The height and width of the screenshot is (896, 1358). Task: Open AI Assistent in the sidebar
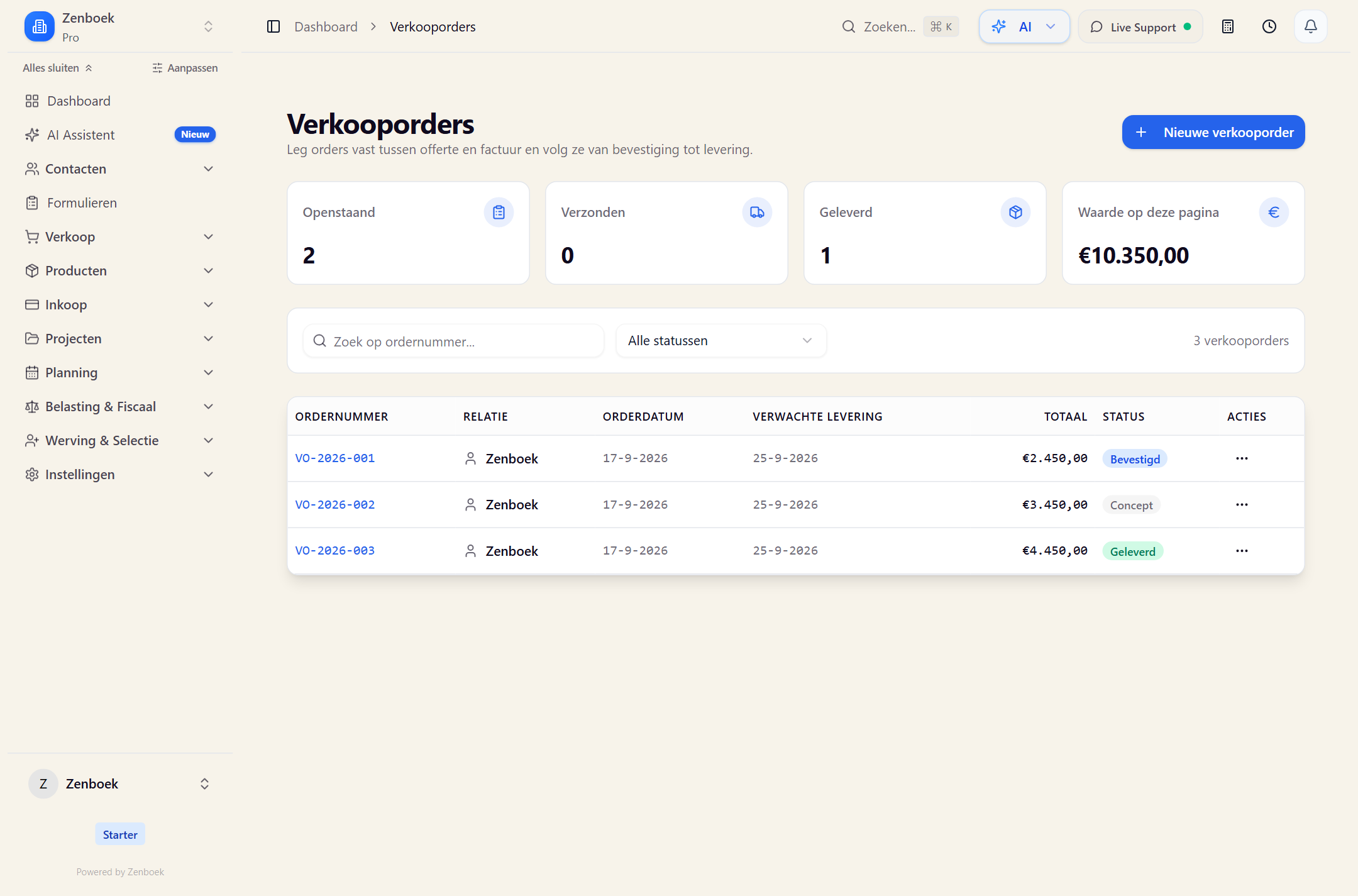pos(119,135)
